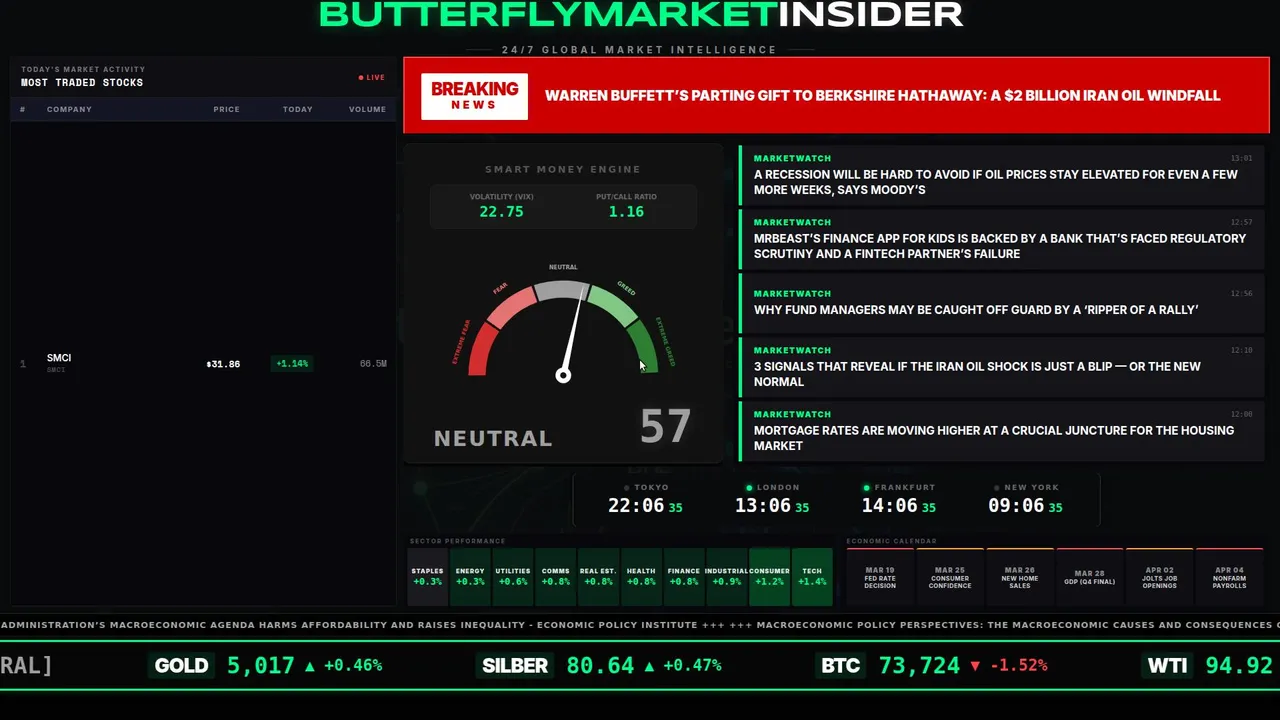Image resolution: width=1280 pixels, height=720 pixels.
Task: Click the gray Neutral gauge segment
Action: [x=563, y=290]
